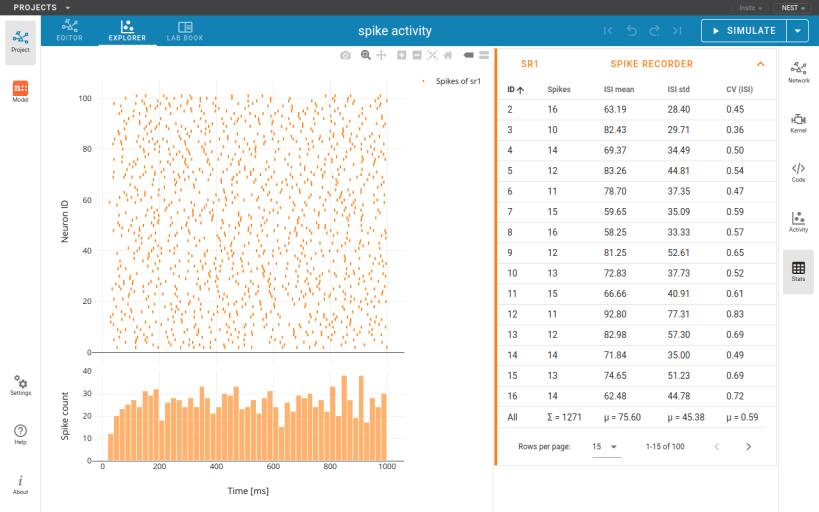Image resolution: width=819 pixels, height=512 pixels.
Task: Switch to the Lab Book tab
Action: pyautogui.click(x=185, y=30)
